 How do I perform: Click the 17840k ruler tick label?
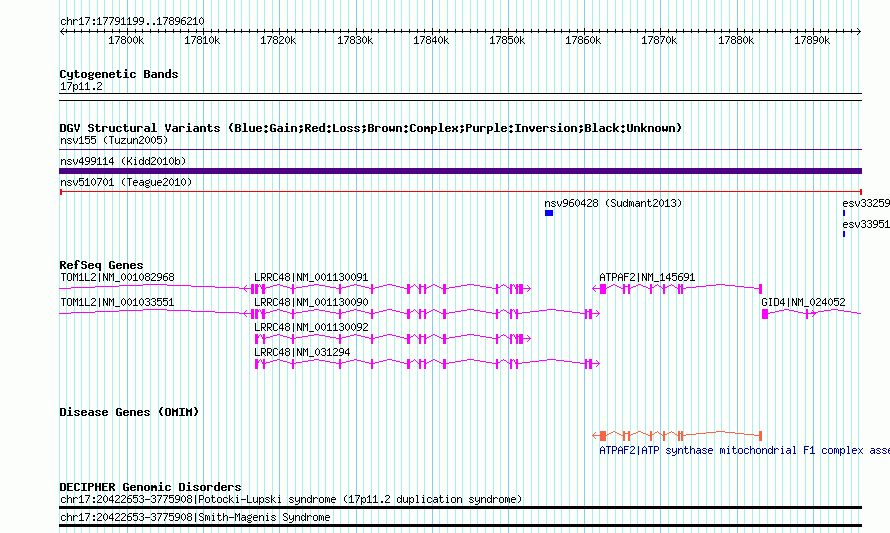tap(431, 41)
